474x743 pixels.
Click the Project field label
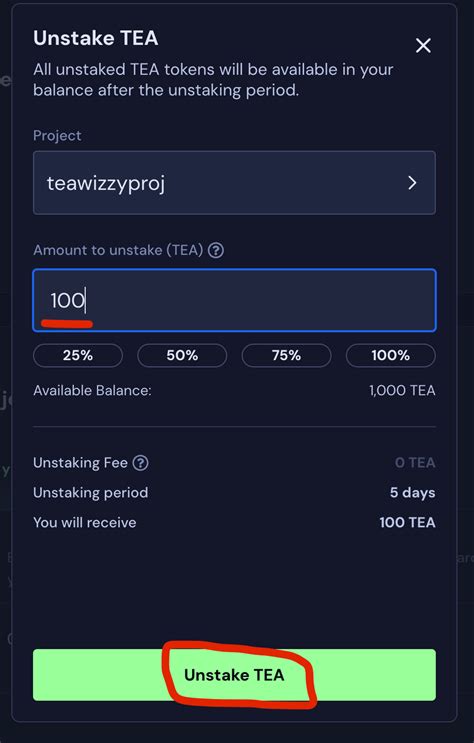pyautogui.click(x=57, y=136)
